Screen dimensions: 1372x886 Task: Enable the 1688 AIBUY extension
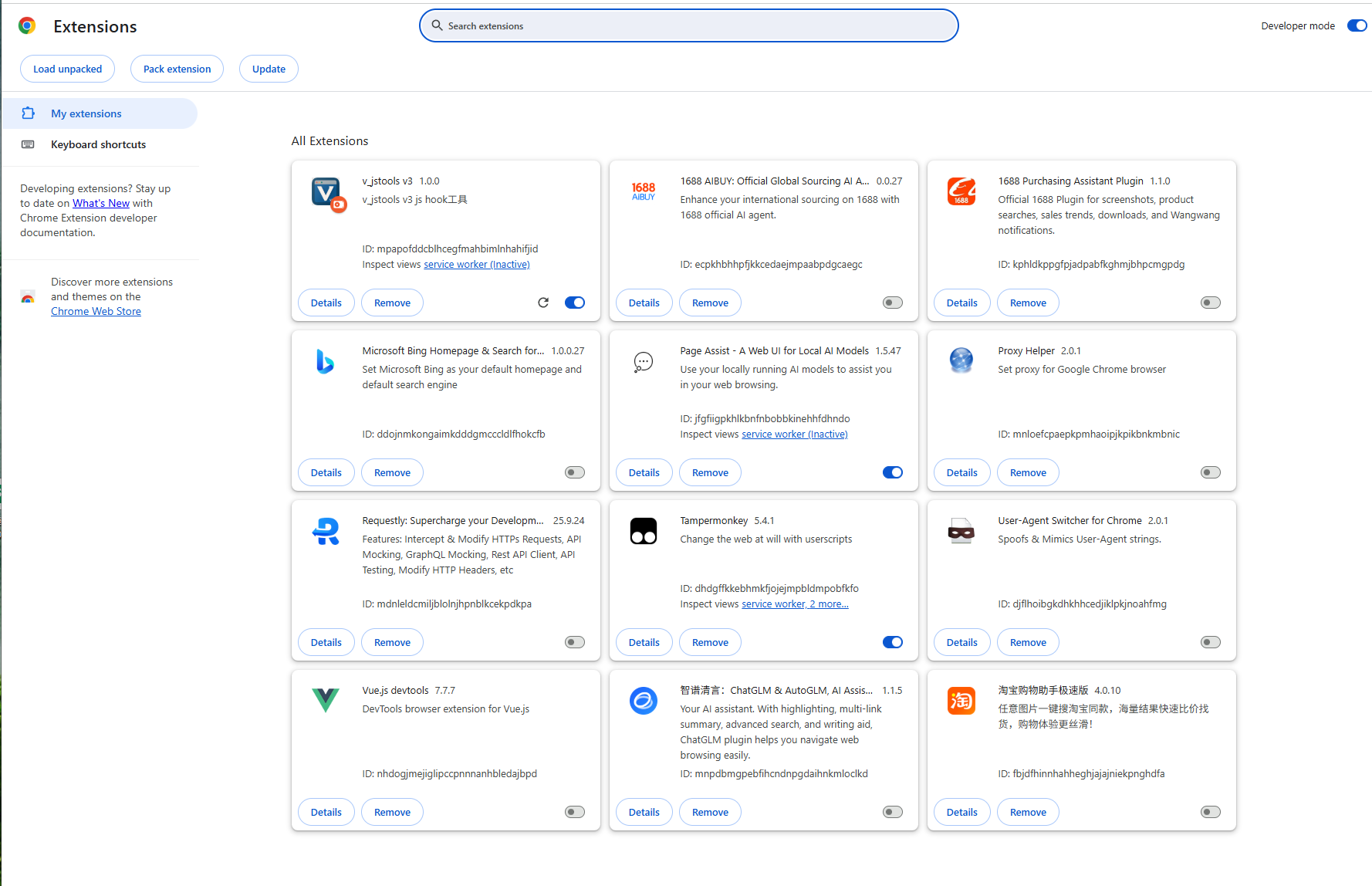893,303
